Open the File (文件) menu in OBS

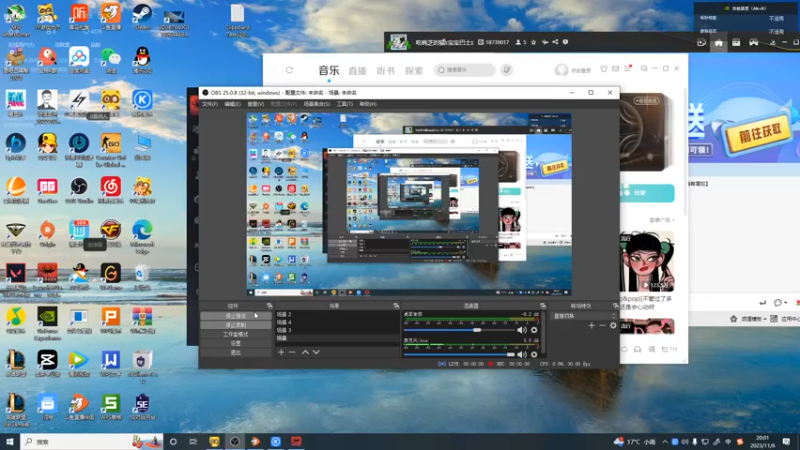[x=210, y=104]
